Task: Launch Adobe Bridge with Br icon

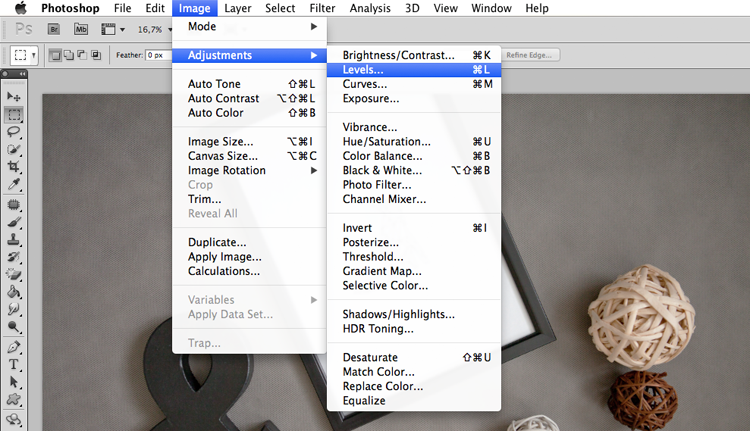Action: click(54, 30)
